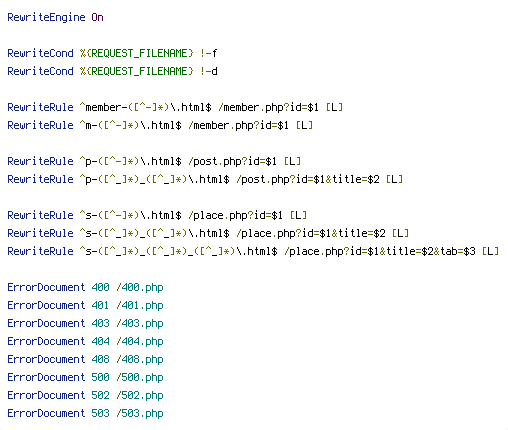Click /post.php?id=$1&title=$2 target
508x430 pixels.
point(308,179)
